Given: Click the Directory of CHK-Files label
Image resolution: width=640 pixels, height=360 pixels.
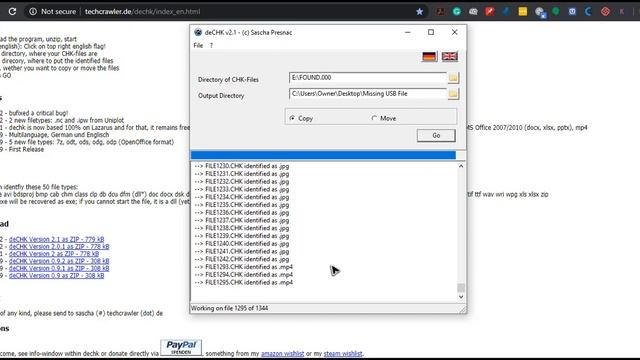Looking at the screenshot, I should click(228, 80).
